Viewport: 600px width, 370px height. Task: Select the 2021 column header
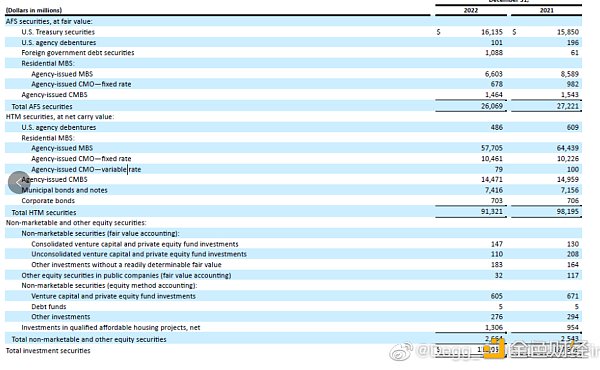(x=546, y=10)
